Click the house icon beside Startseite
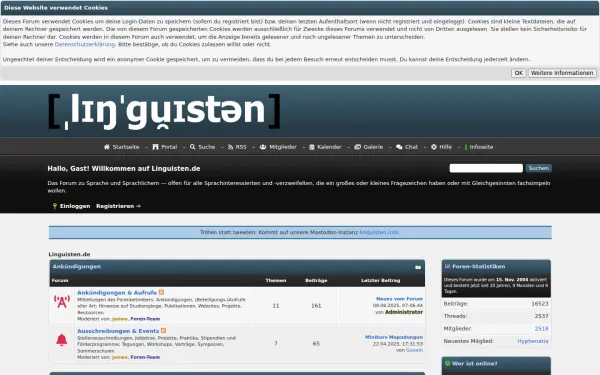The height and width of the screenshot is (375, 600). pos(107,147)
